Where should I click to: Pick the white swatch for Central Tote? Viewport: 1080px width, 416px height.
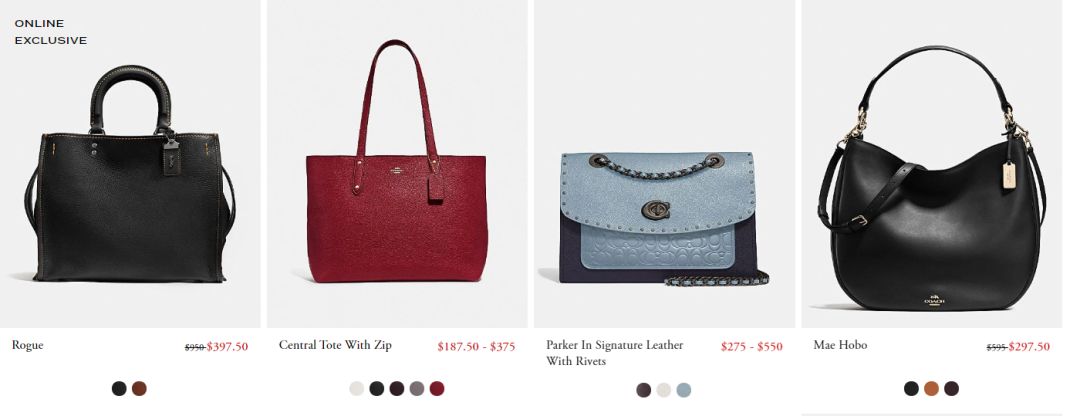coord(357,388)
